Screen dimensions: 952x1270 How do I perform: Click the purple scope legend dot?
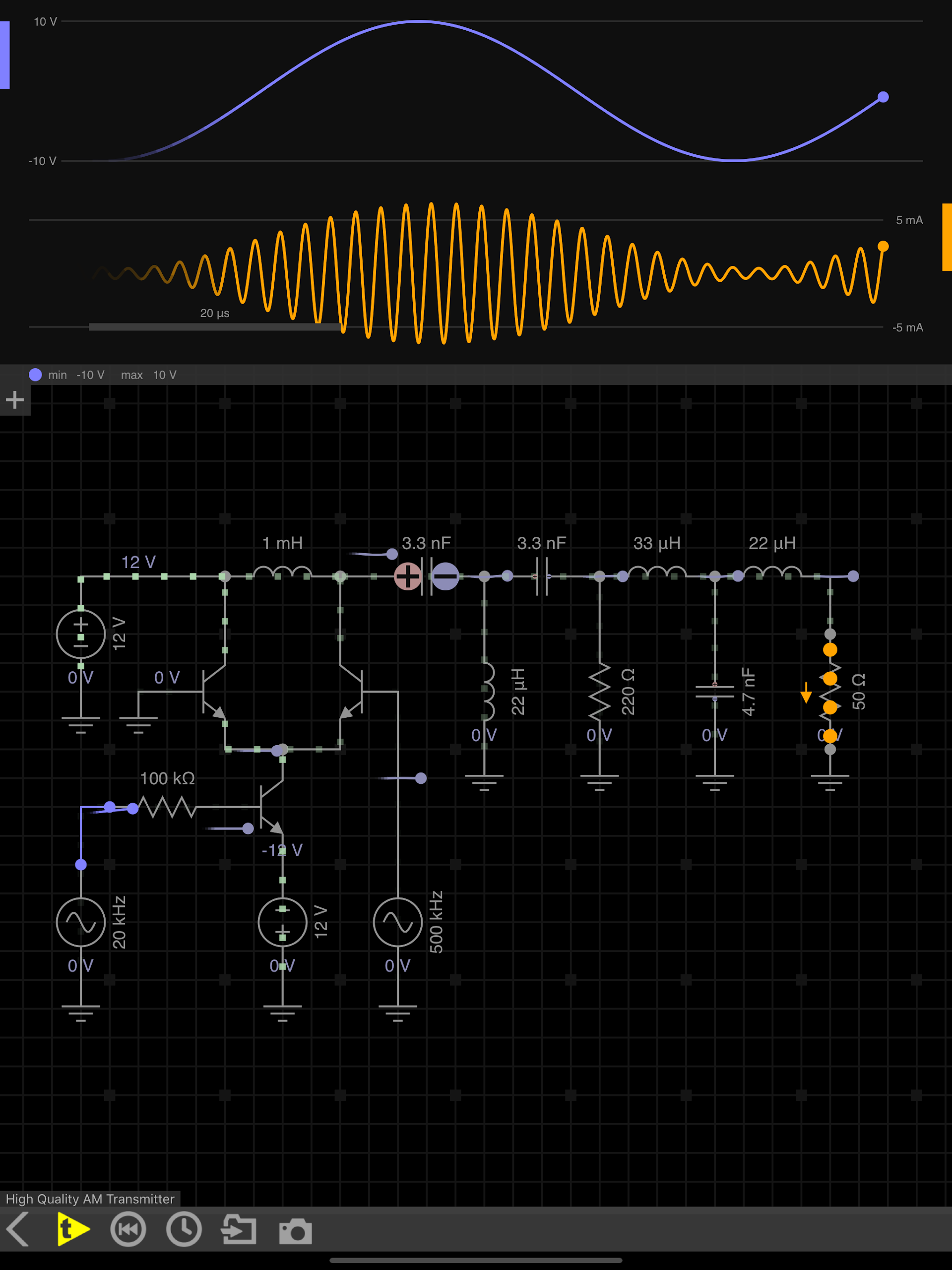(x=36, y=375)
